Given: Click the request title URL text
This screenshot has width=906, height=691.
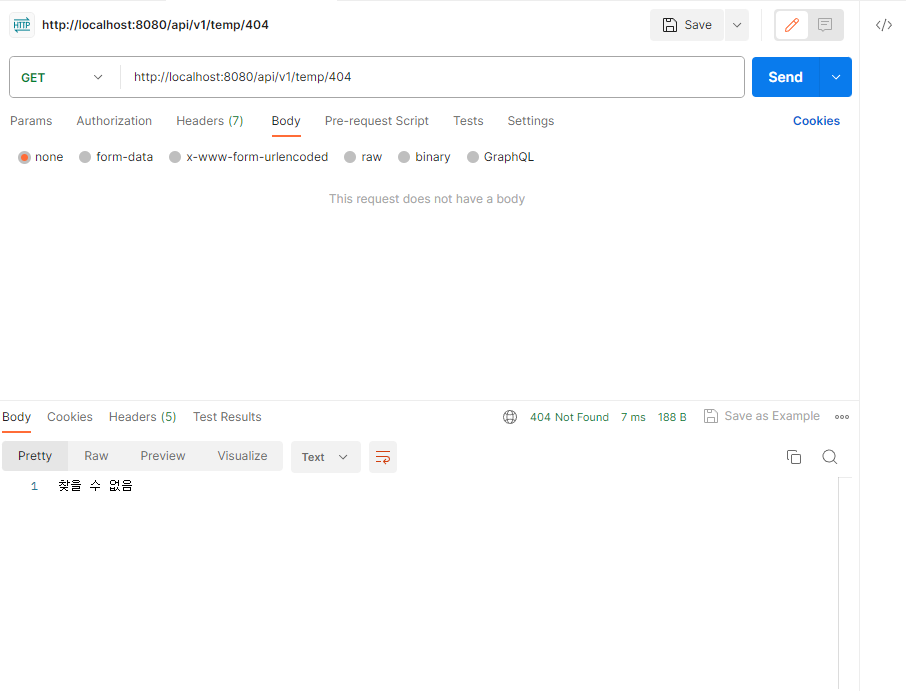Looking at the screenshot, I should click(155, 25).
